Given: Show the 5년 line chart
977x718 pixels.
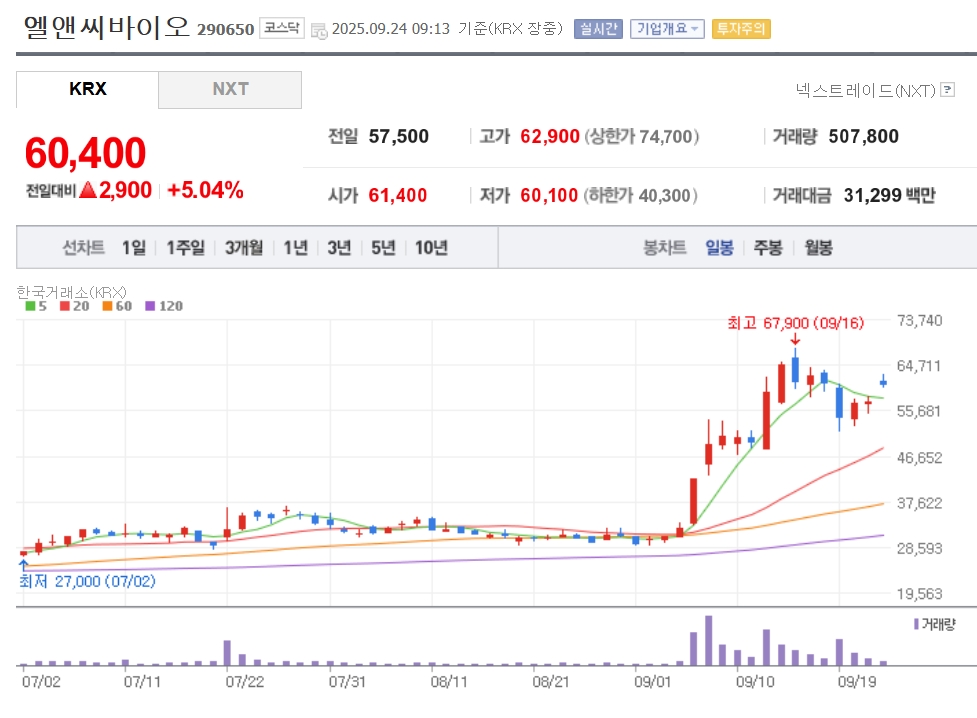Looking at the screenshot, I should [x=383, y=248].
